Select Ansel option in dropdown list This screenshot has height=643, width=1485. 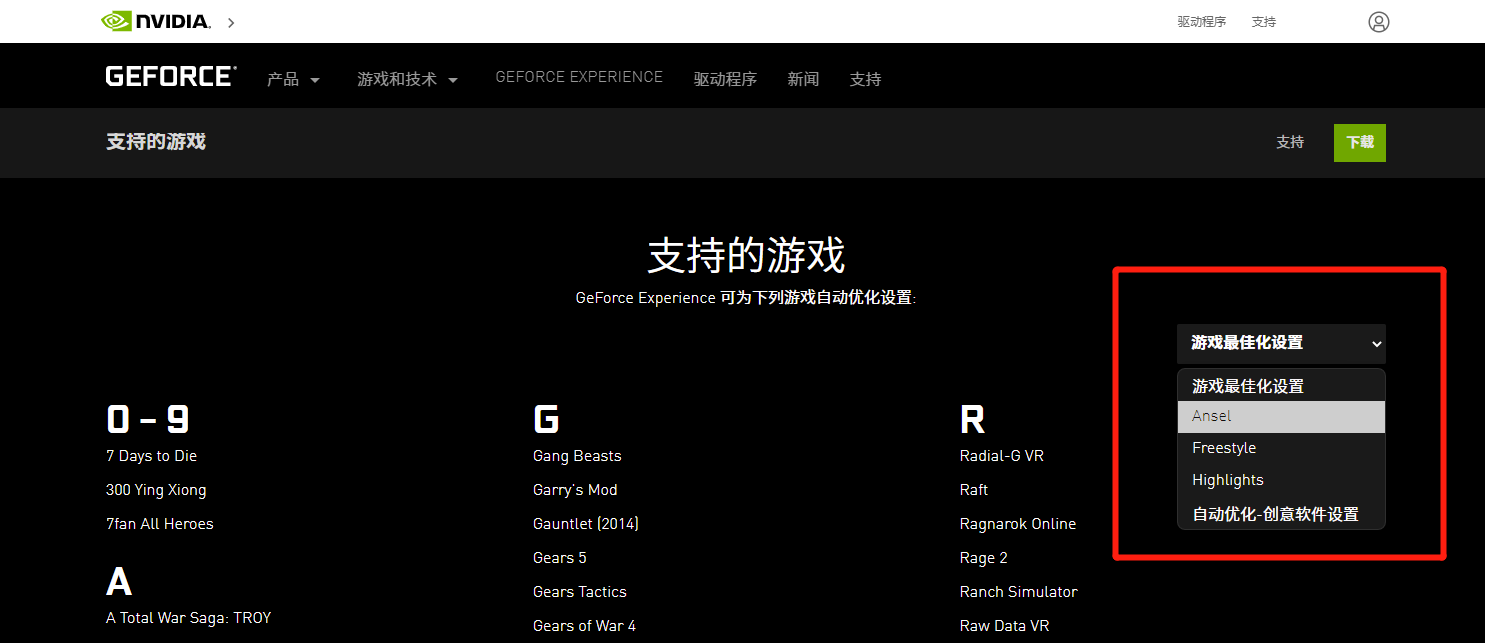coord(1281,416)
